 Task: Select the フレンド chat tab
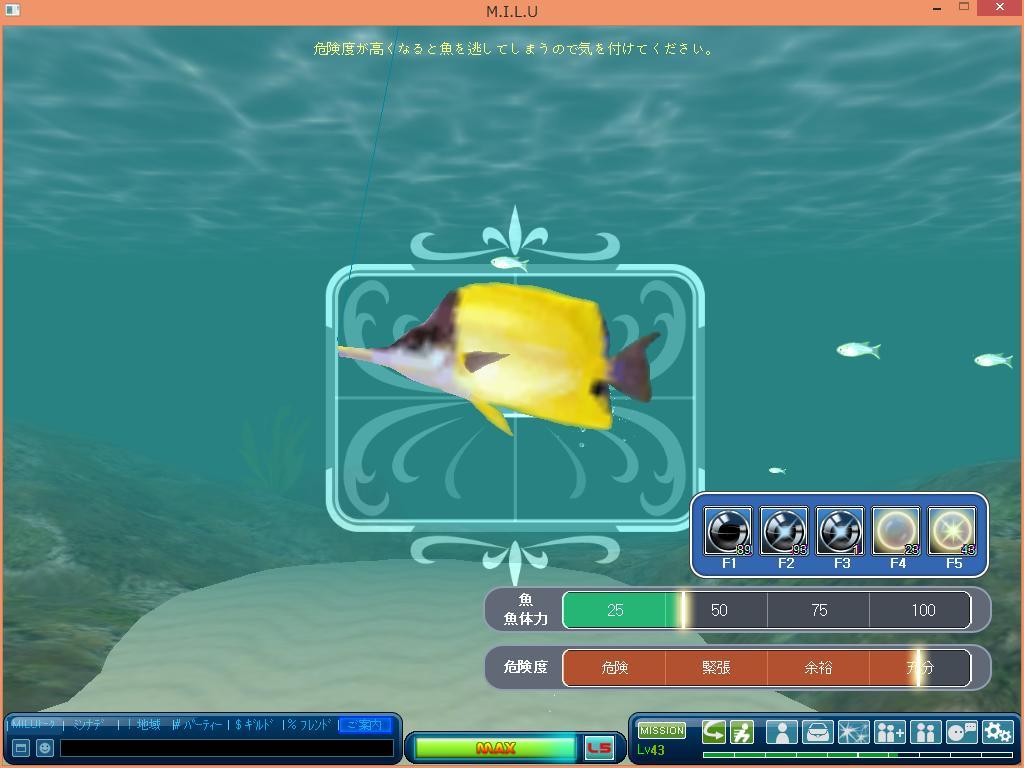coord(311,724)
